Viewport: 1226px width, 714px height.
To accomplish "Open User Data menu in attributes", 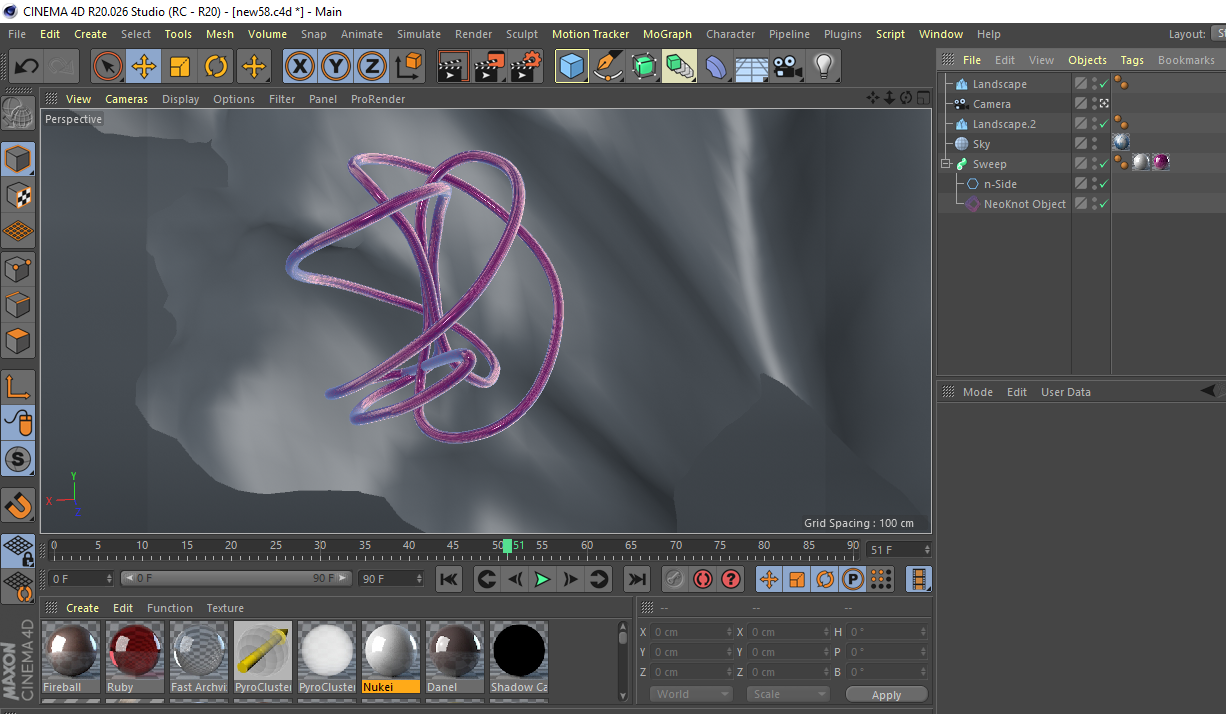I will [x=1066, y=392].
